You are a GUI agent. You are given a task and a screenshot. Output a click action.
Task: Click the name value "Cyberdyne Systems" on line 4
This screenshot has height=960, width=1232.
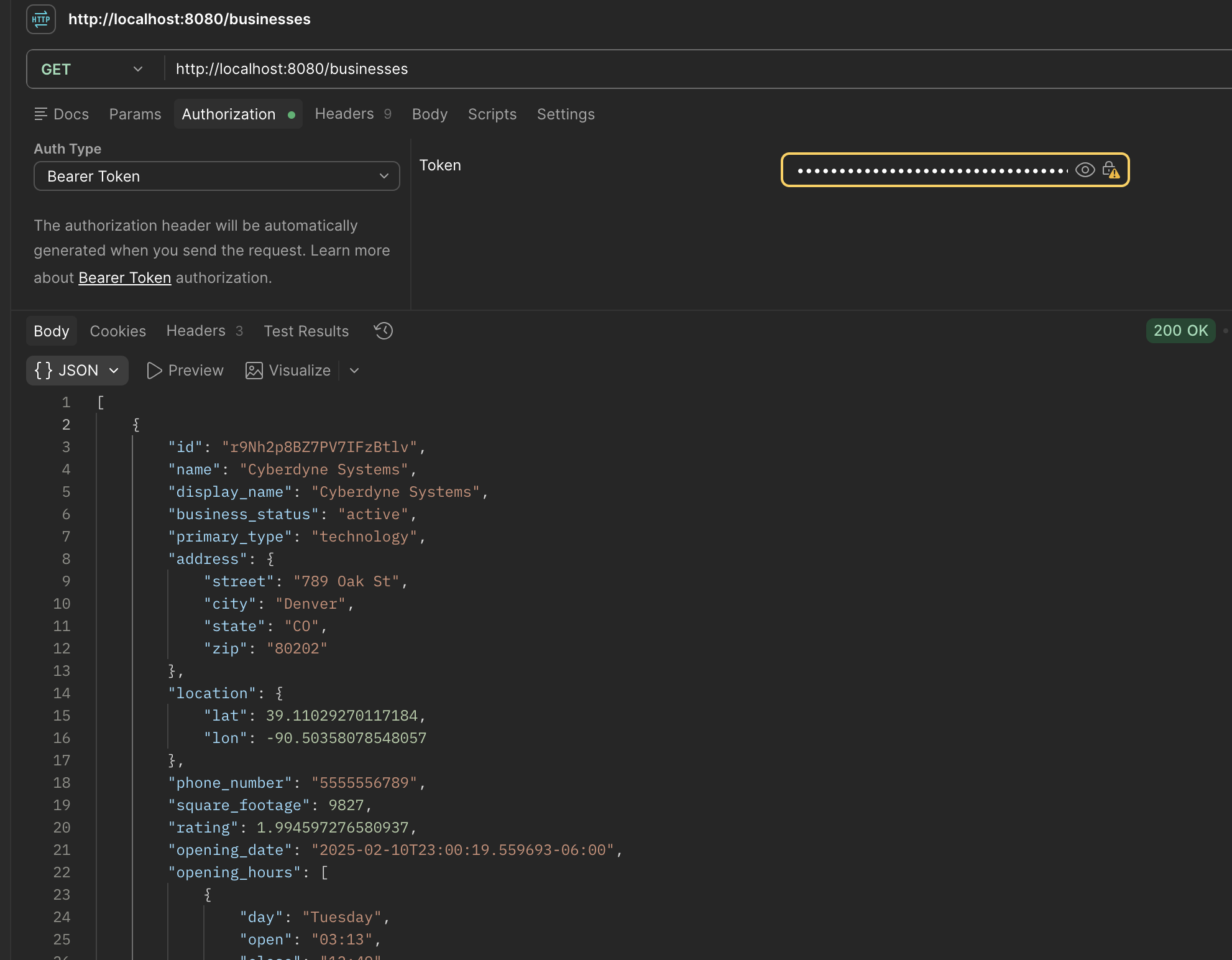coord(324,469)
